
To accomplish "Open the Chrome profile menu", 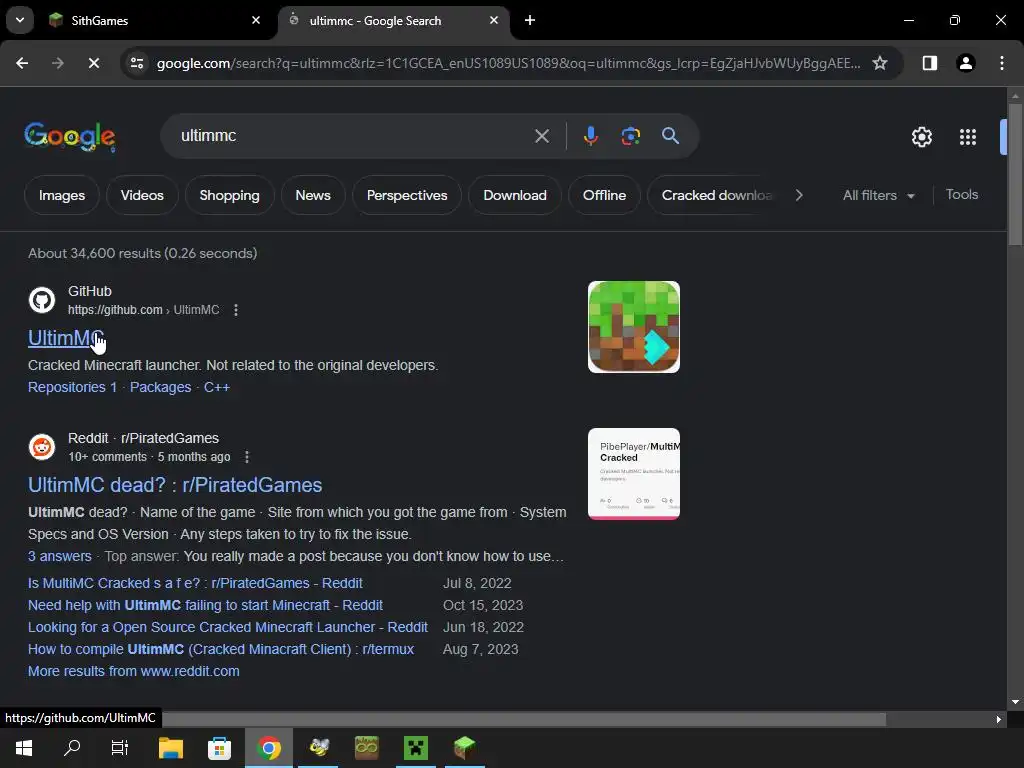I will click(x=966, y=63).
